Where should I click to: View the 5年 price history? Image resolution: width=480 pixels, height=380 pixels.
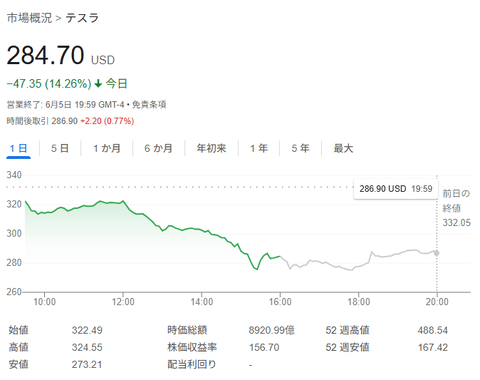300,148
